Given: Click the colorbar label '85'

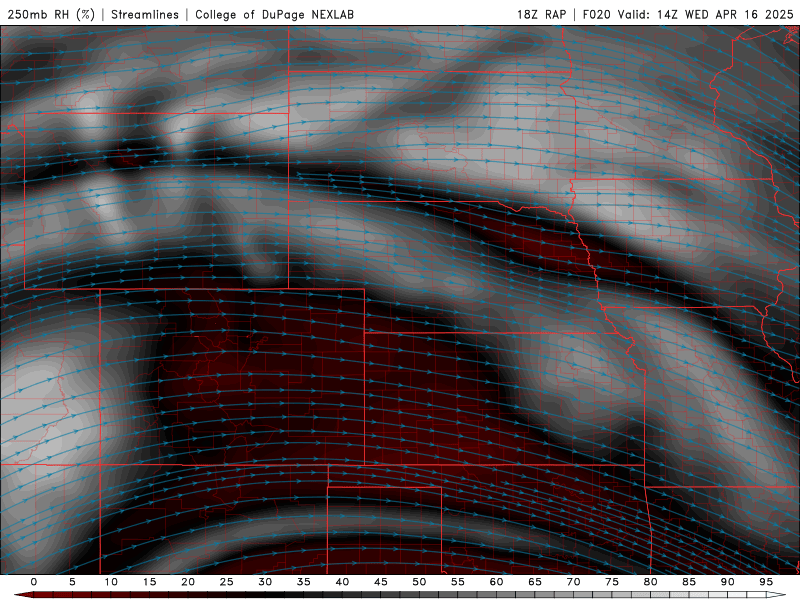Looking at the screenshot, I should click(x=689, y=582).
